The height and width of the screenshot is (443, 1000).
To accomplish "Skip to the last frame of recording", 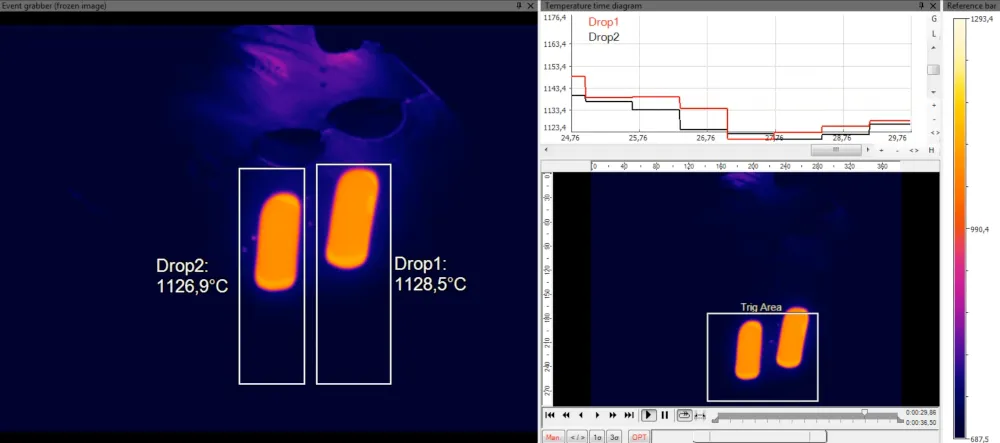I will click(x=629, y=415).
